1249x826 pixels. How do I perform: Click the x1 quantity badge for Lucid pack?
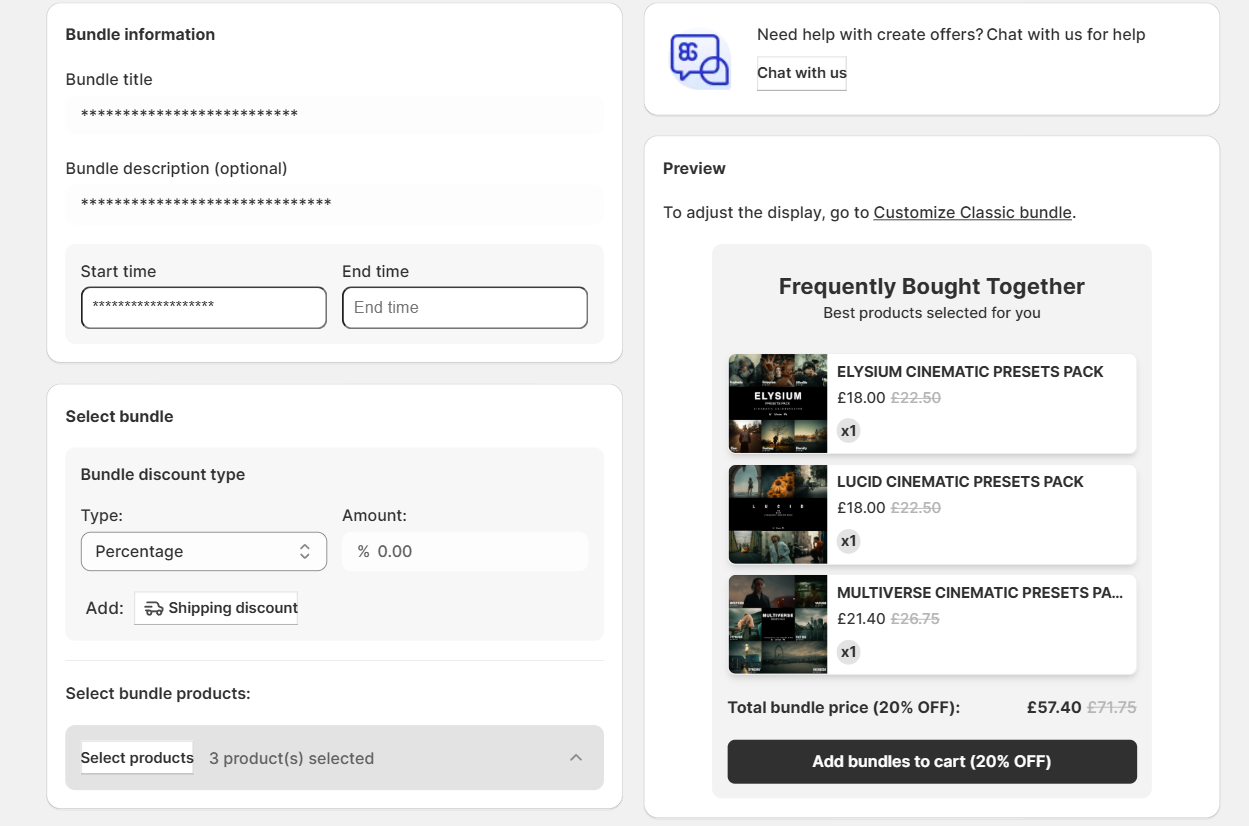tap(848, 541)
